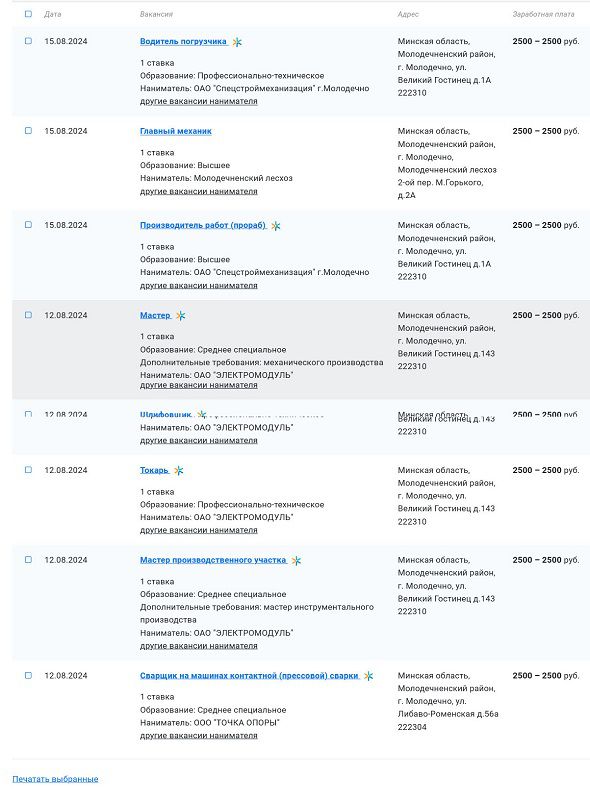Click the snowflake icon beside Главный механик

(x=219, y=131)
